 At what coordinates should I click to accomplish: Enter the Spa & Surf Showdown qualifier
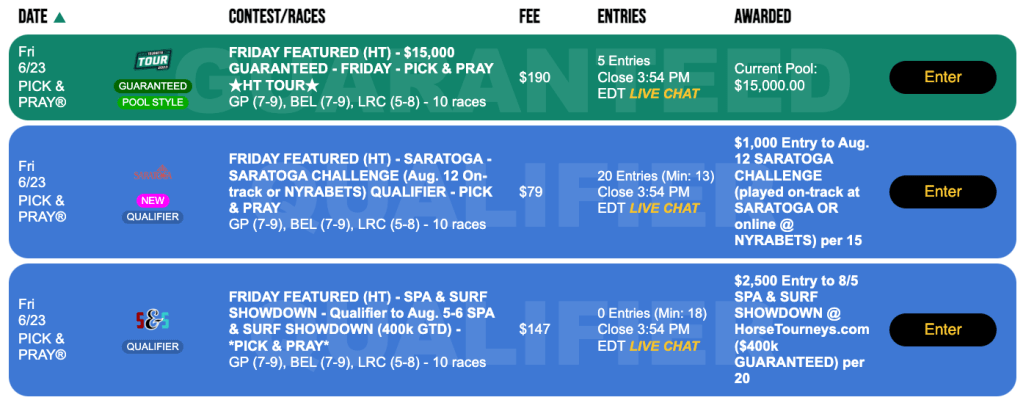tap(942, 329)
